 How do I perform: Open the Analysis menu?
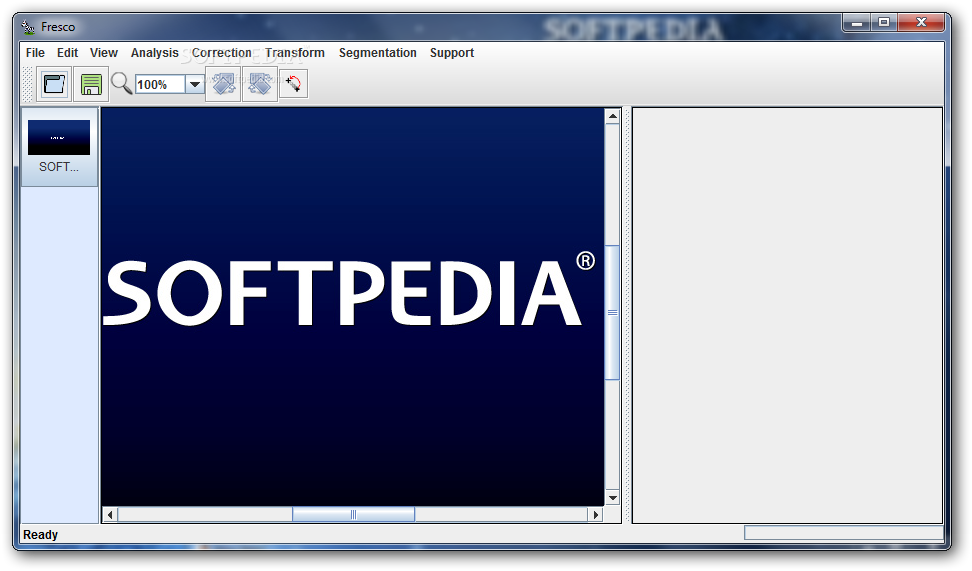pyautogui.click(x=154, y=53)
